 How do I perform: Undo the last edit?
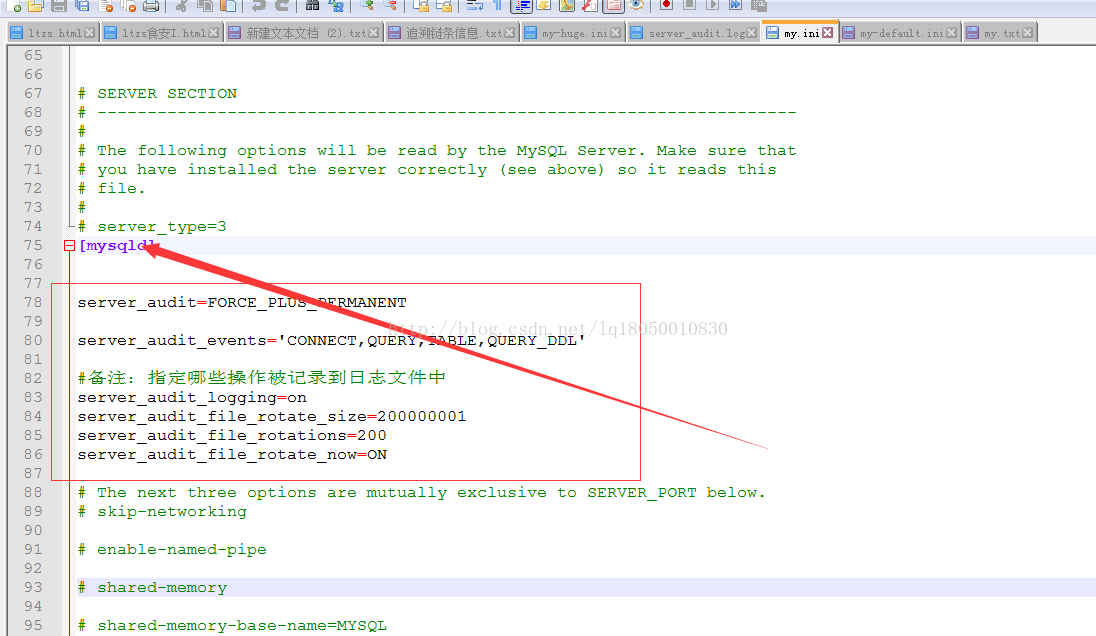[259, 6]
